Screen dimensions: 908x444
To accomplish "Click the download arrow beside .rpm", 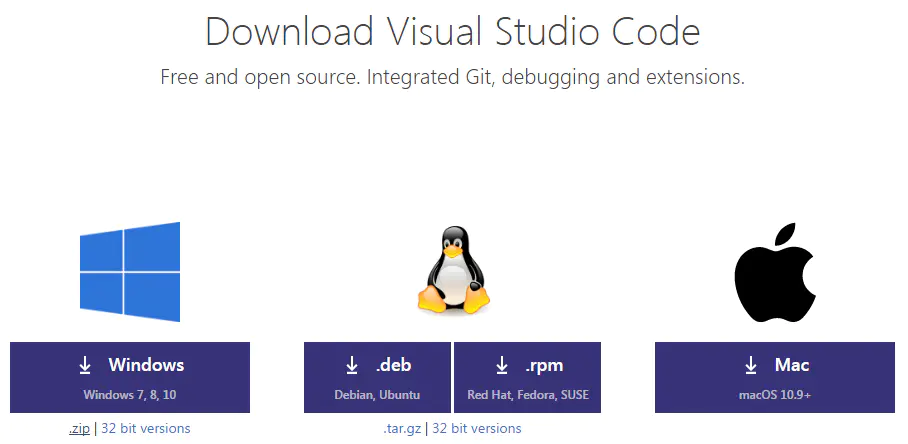I will (501, 365).
